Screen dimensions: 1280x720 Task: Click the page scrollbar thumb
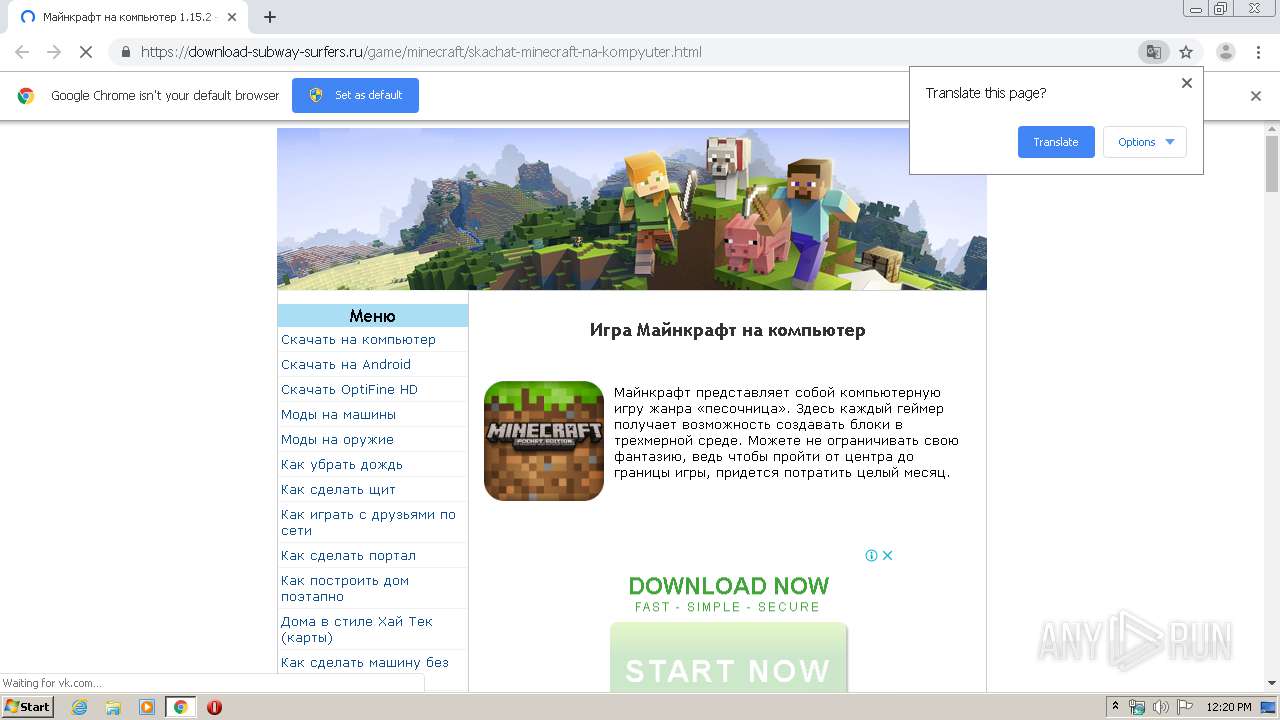point(1272,163)
